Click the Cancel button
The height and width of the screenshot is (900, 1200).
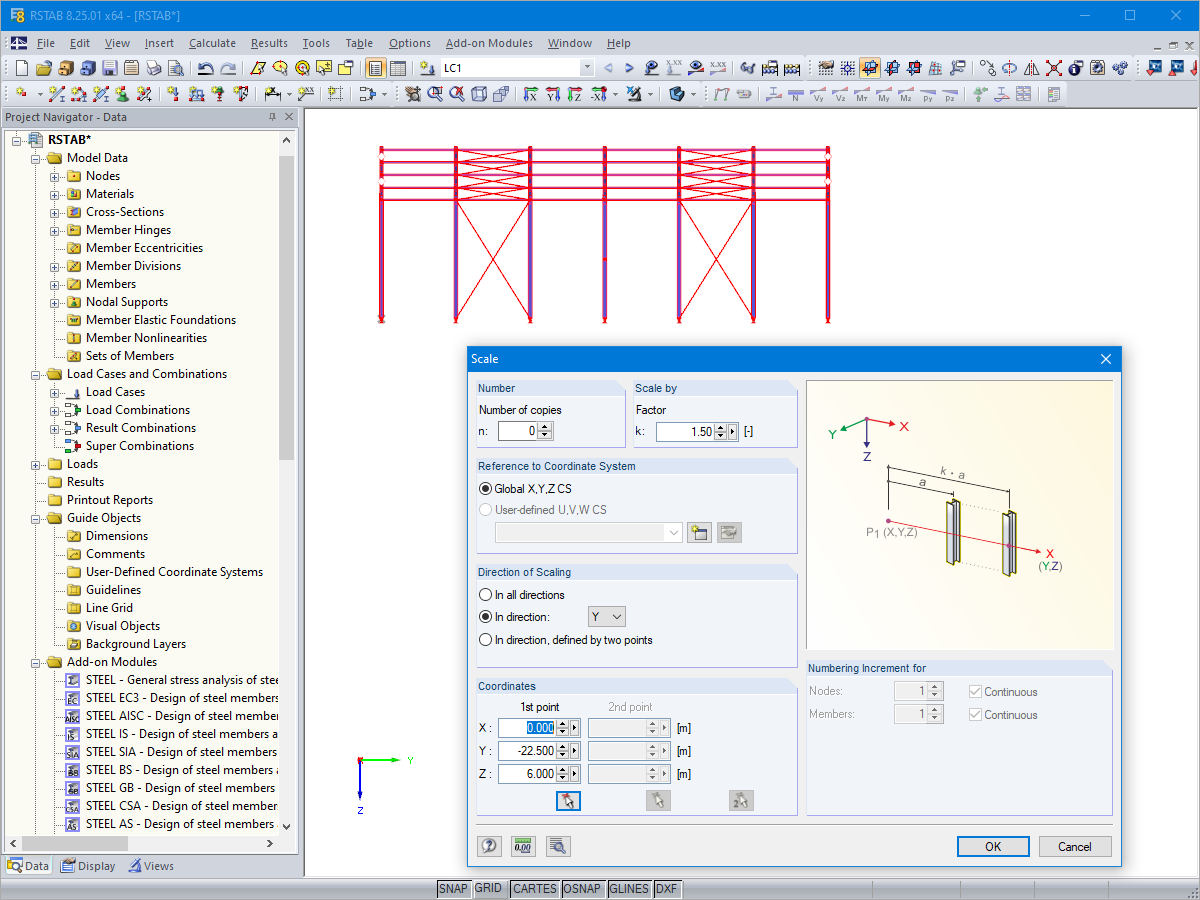(1075, 846)
